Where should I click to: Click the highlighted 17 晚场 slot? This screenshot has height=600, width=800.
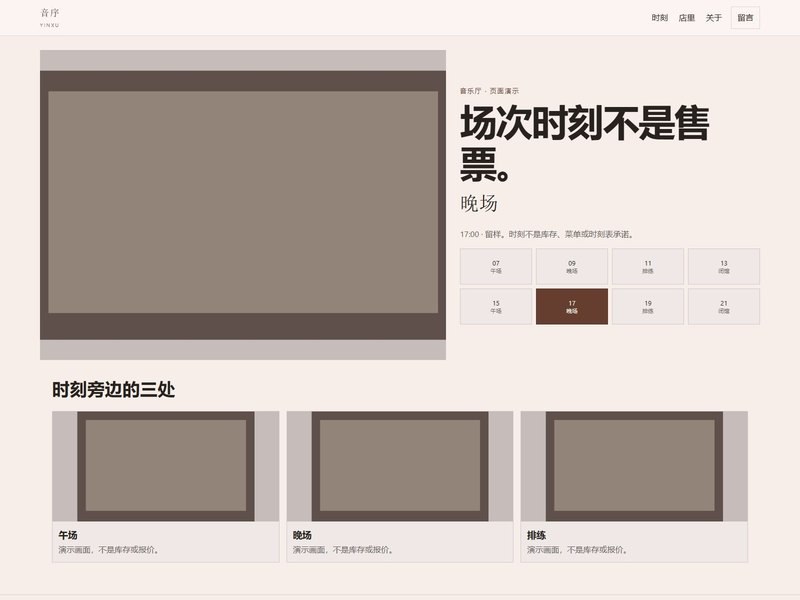[x=571, y=307]
